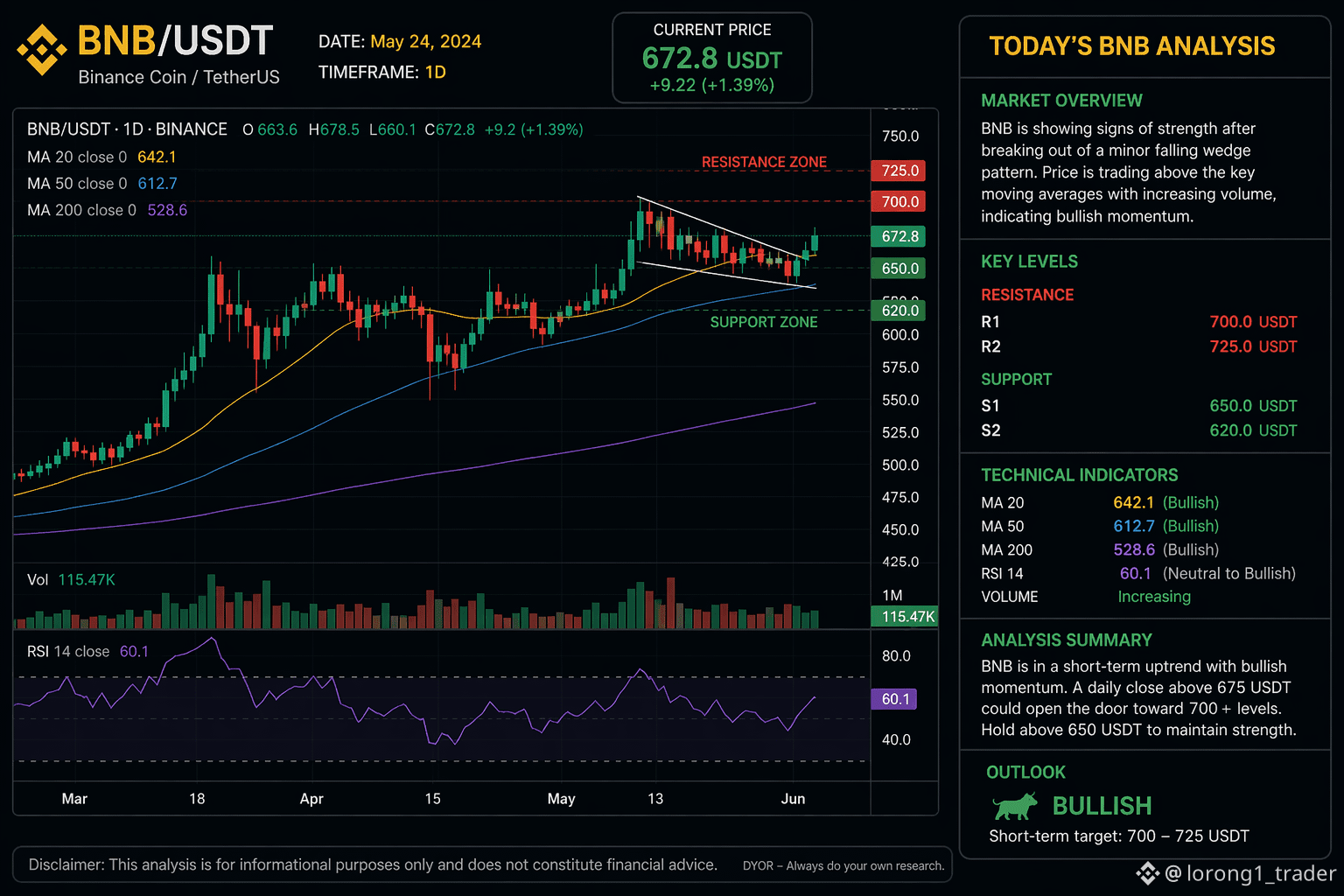The height and width of the screenshot is (896, 1344).
Task: Click the S1 support value 650.0 USDT
Action: (x=1253, y=406)
